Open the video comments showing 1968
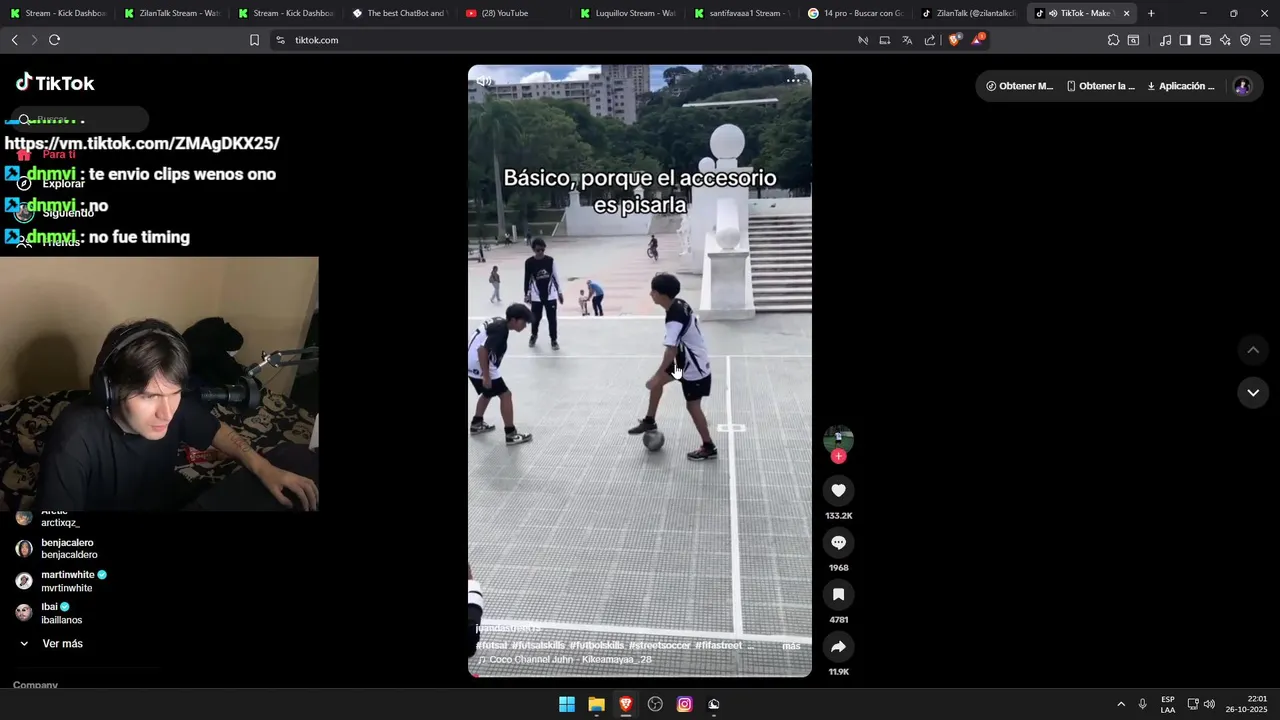 [x=838, y=542]
